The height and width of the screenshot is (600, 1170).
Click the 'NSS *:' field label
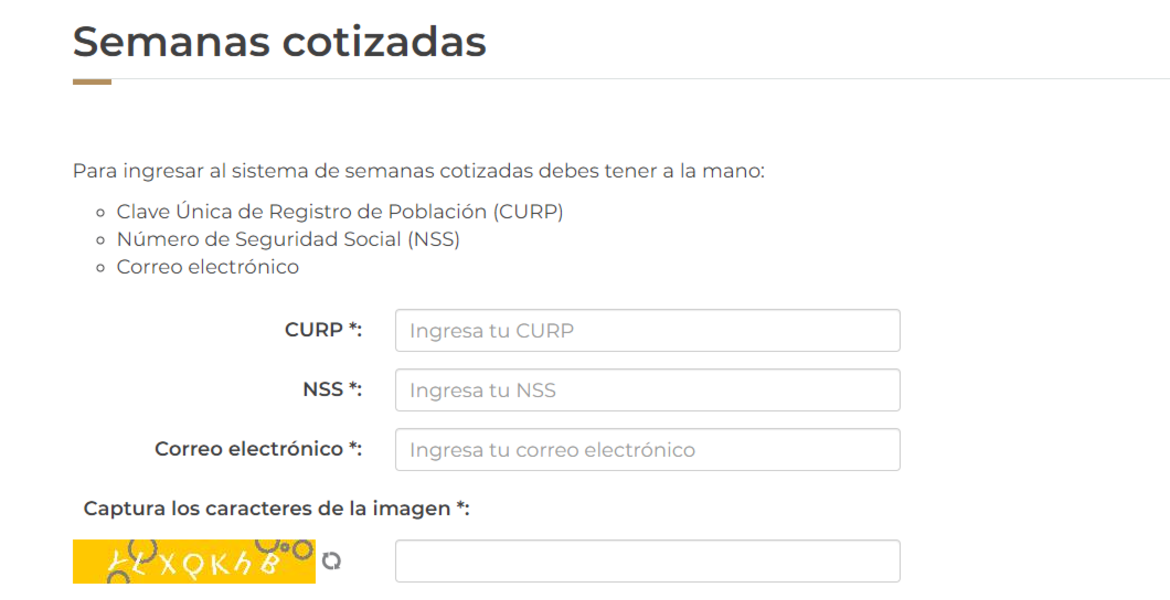pyautogui.click(x=332, y=390)
